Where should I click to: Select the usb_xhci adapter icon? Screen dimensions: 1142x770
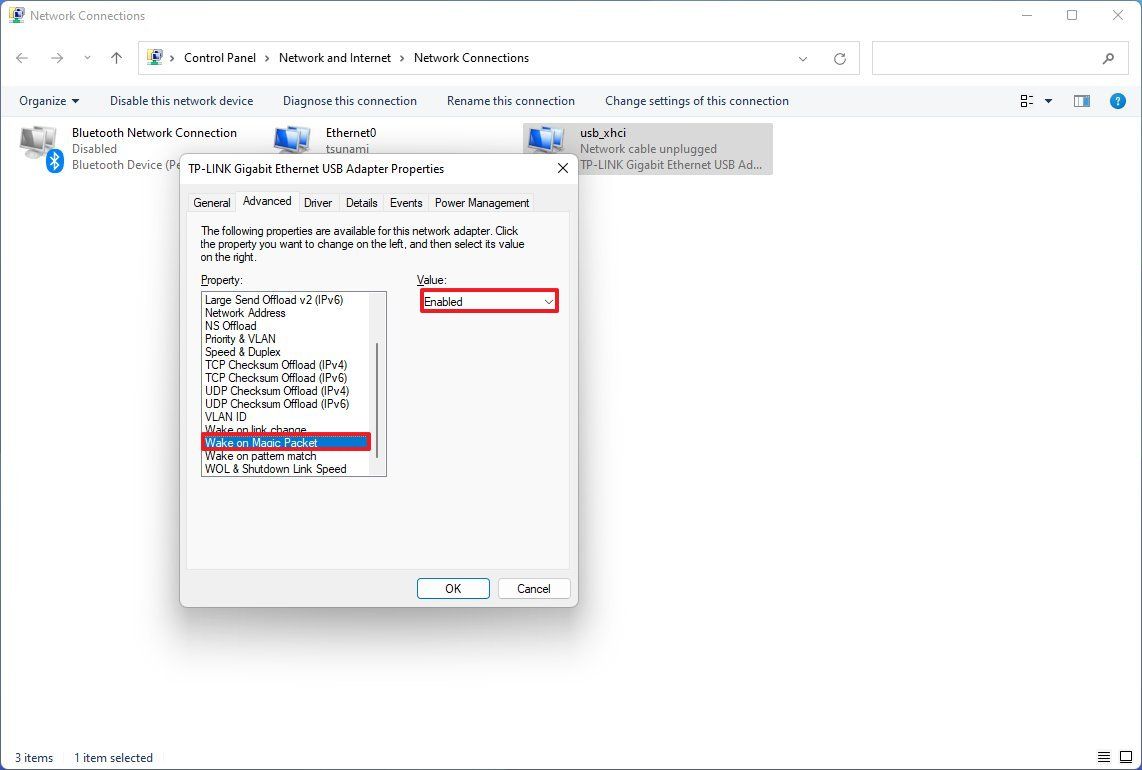[545, 140]
